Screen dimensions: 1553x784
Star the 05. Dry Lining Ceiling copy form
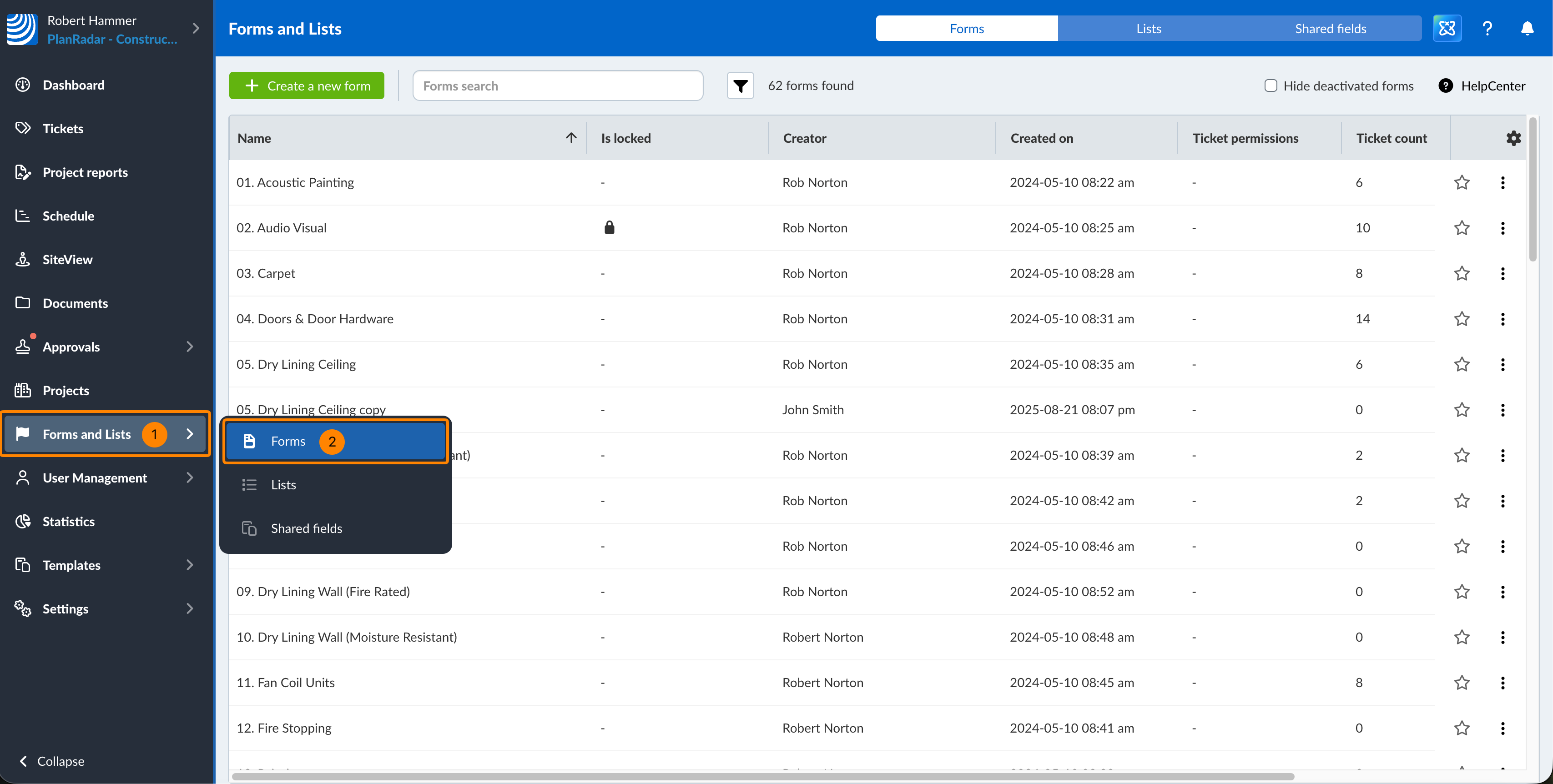[x=1462, y=410]
